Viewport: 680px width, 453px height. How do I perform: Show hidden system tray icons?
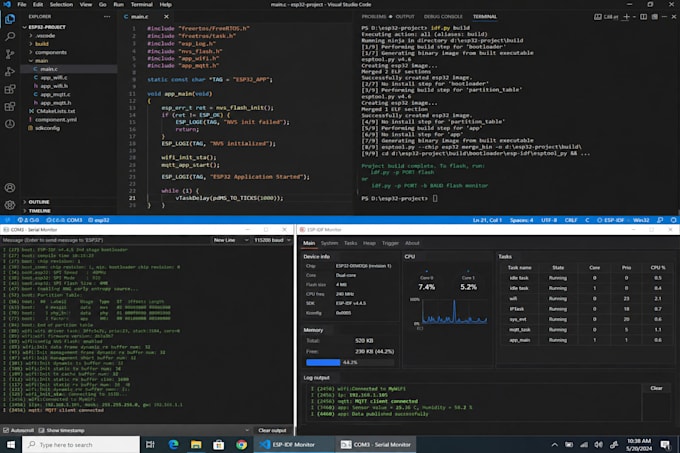pyautogui.click(x=554, y=445)
